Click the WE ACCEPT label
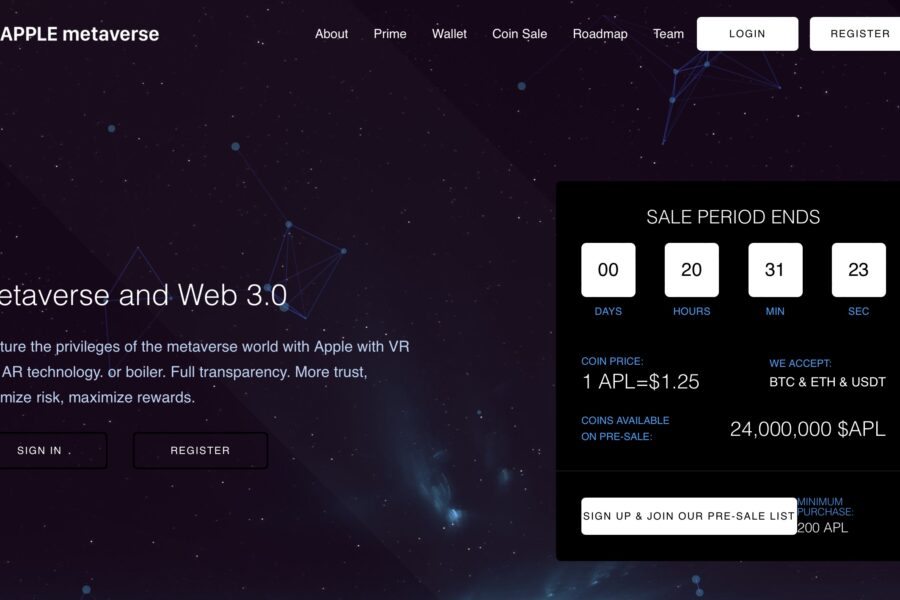The width and height of the screenshot is (900, 600). click(x=800, y=363)
